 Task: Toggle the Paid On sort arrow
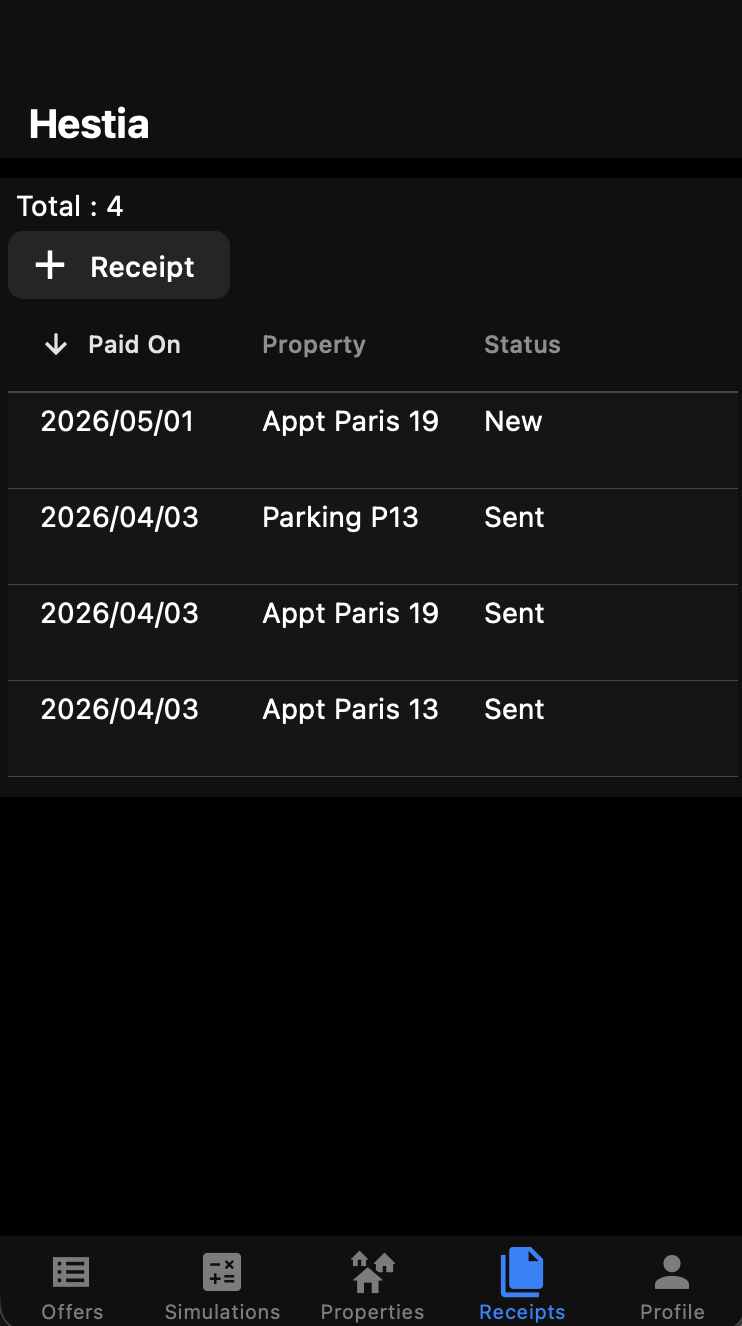pos(56,345)
